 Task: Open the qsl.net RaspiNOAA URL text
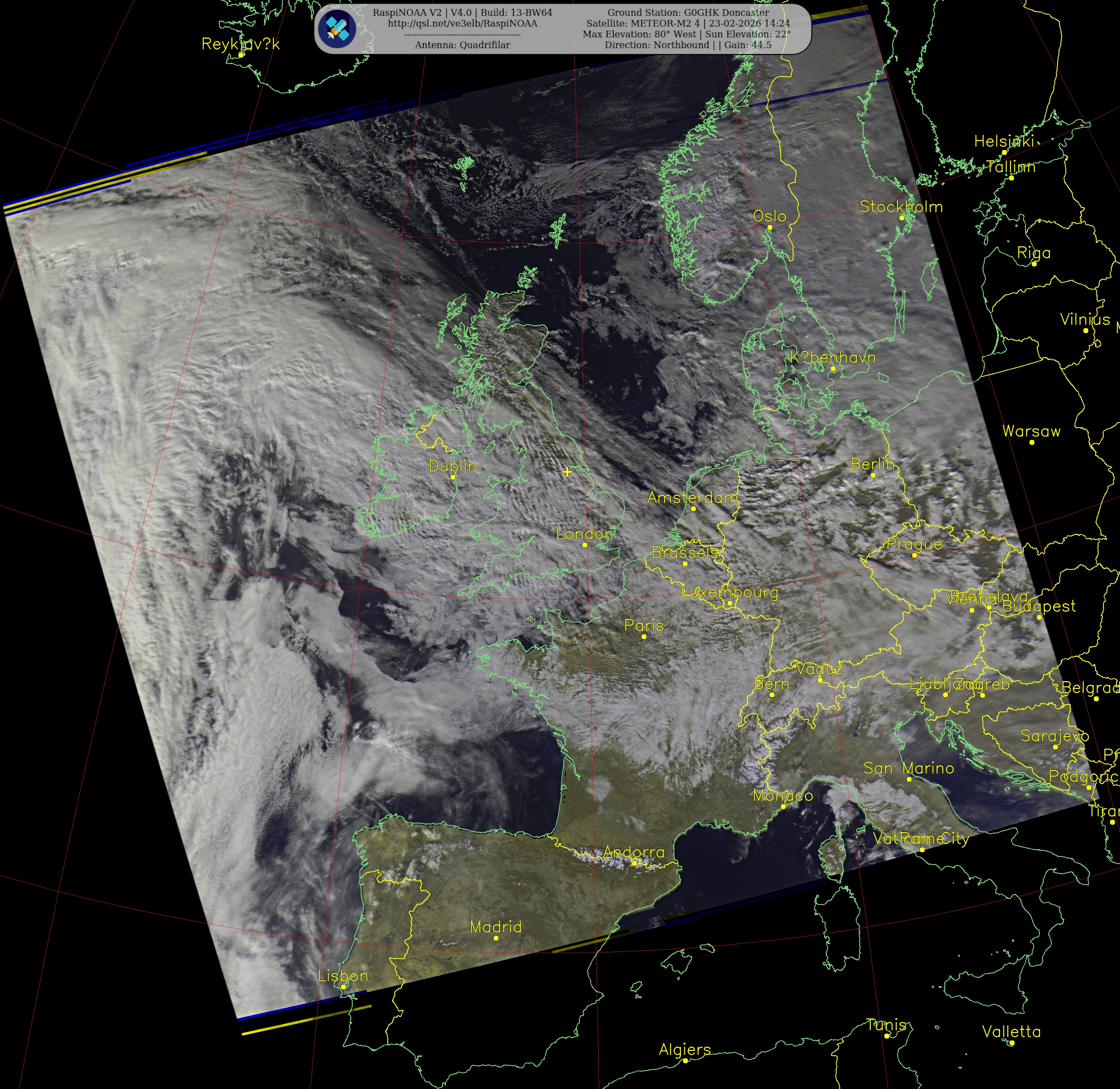462,24
